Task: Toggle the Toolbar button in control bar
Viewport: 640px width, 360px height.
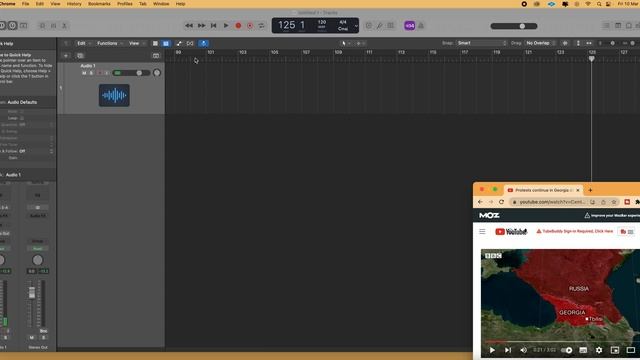Action: [24, 25]
